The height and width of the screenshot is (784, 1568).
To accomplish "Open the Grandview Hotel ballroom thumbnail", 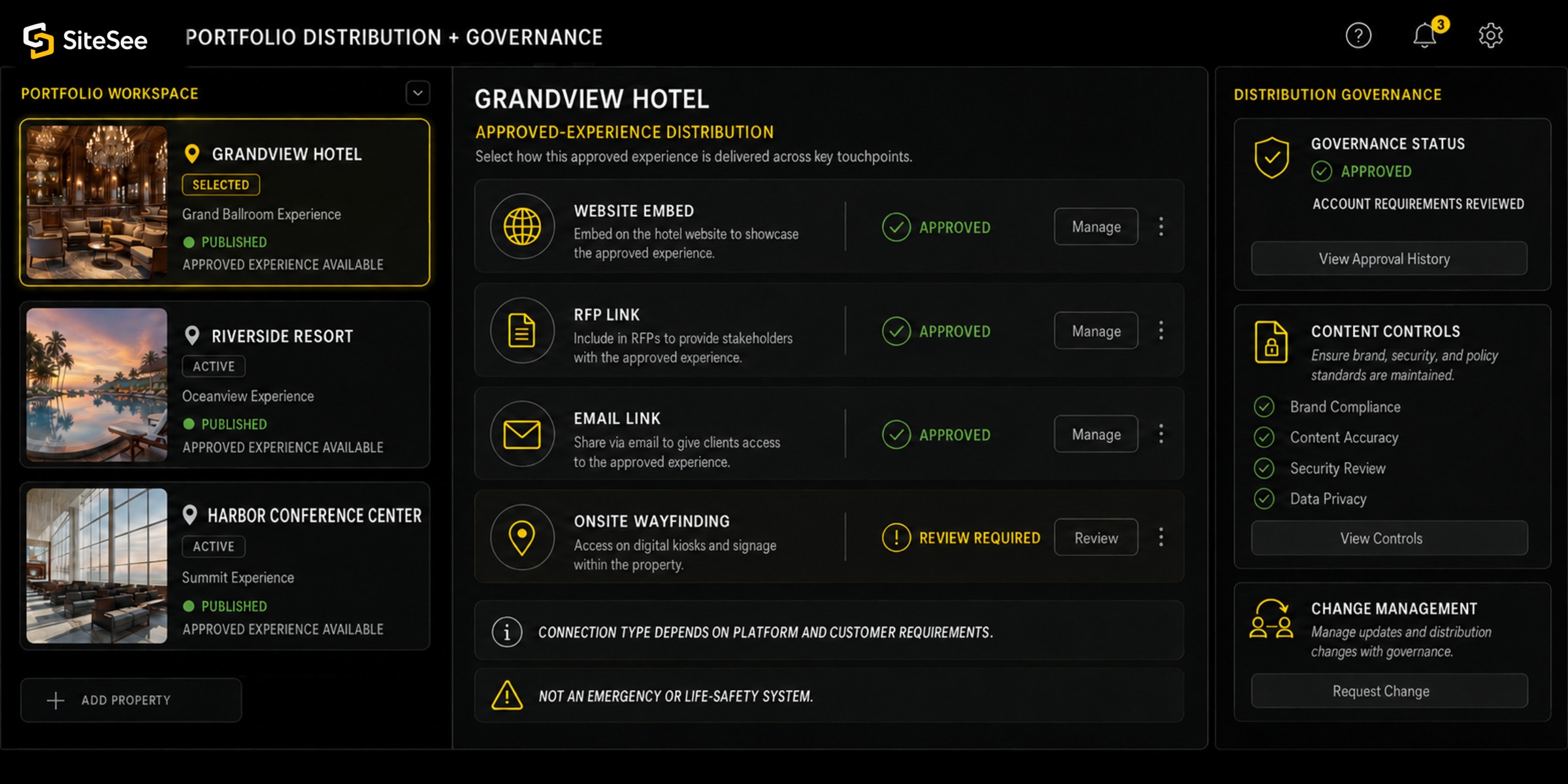I will pos(97,203).
